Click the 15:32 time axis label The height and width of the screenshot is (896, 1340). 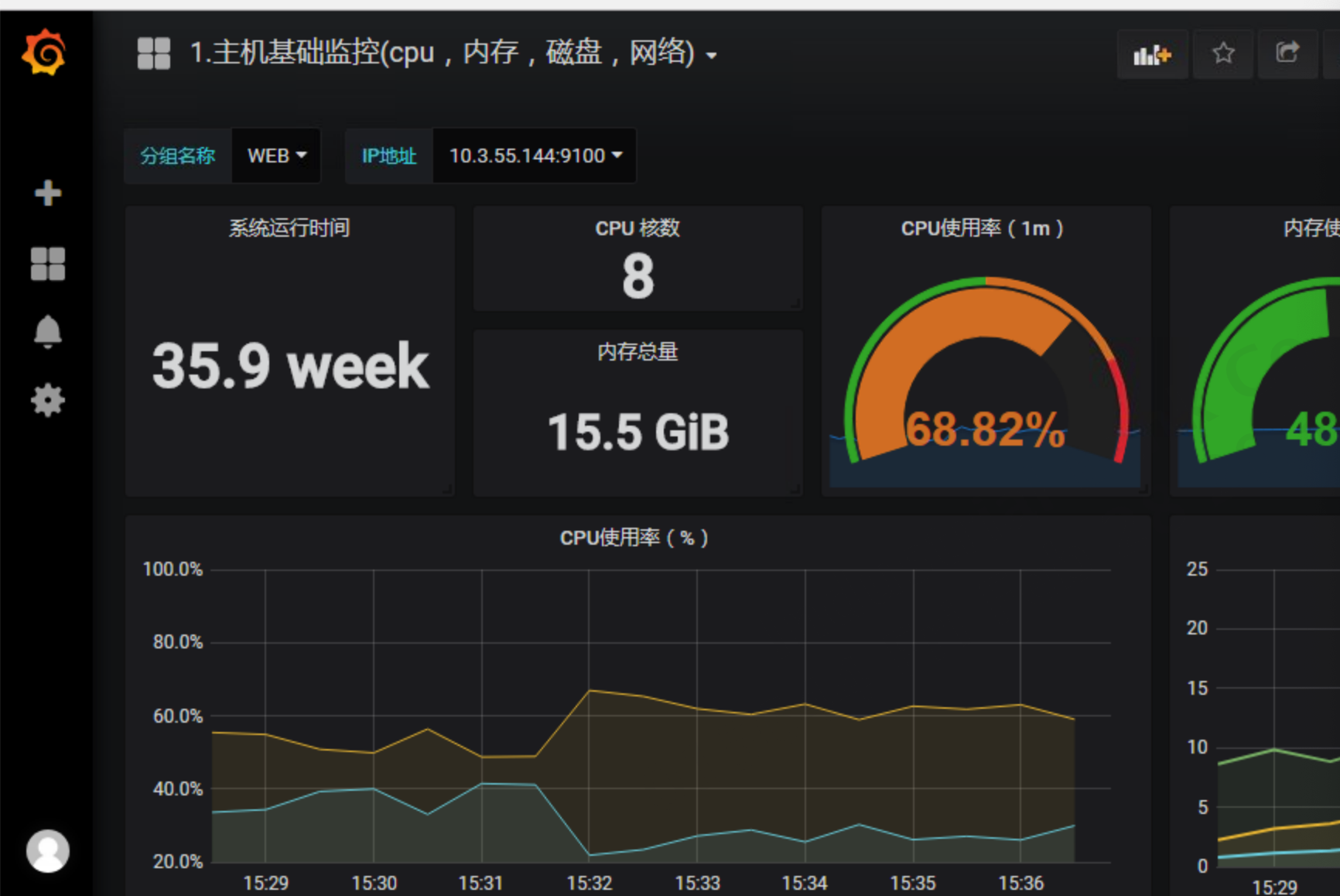coord(590,883)
